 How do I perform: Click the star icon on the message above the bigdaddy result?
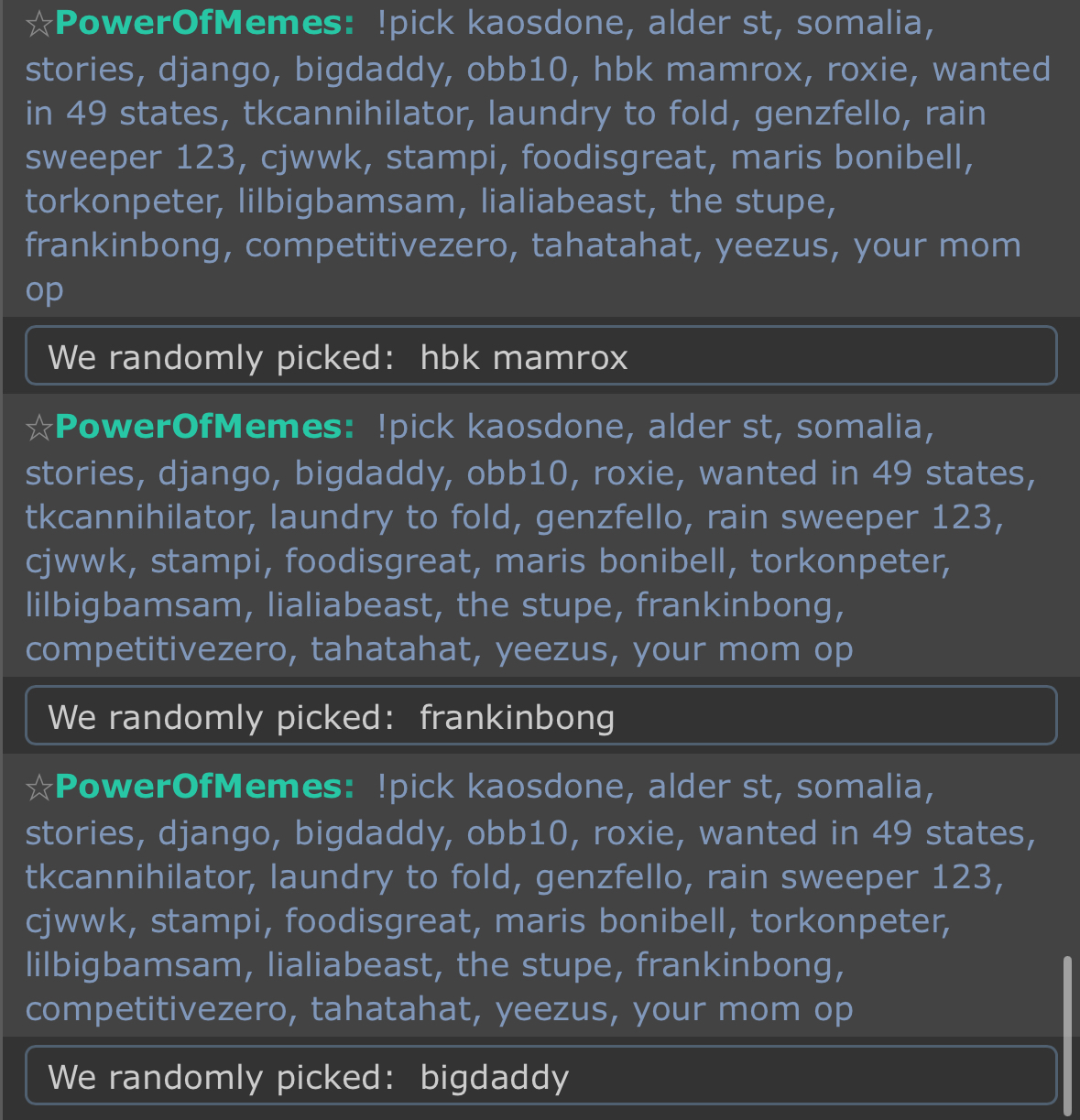coord(39,788)
